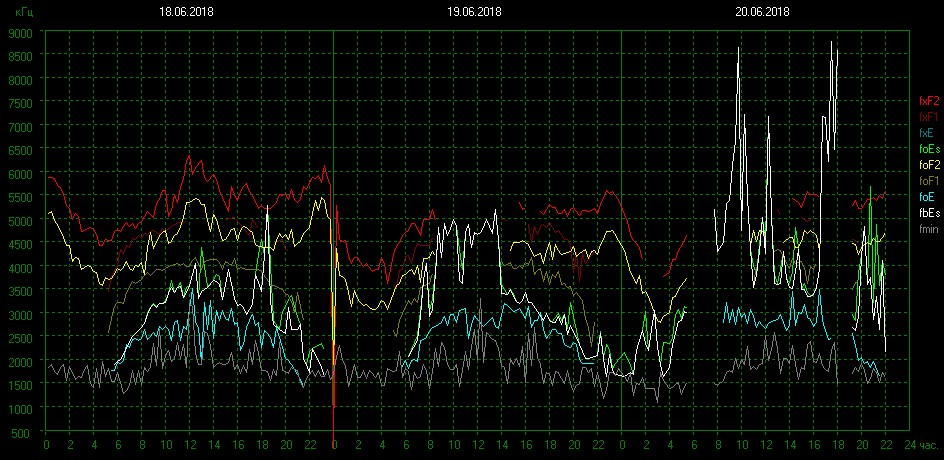The height and width of the screenshot is (460, 944).
Task: Click the 24 tick at x-axis end
Action: point(908,445)
